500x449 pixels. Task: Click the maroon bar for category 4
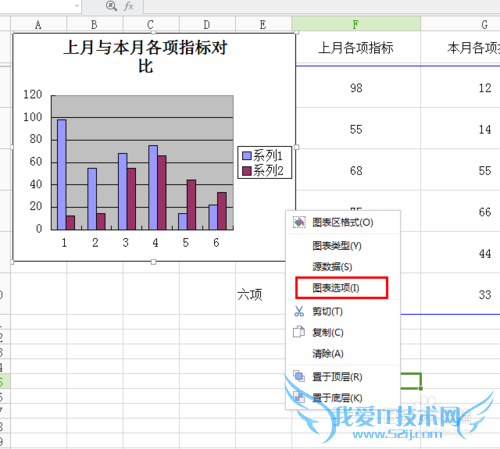pyautogui.click(x=162, y=192)
